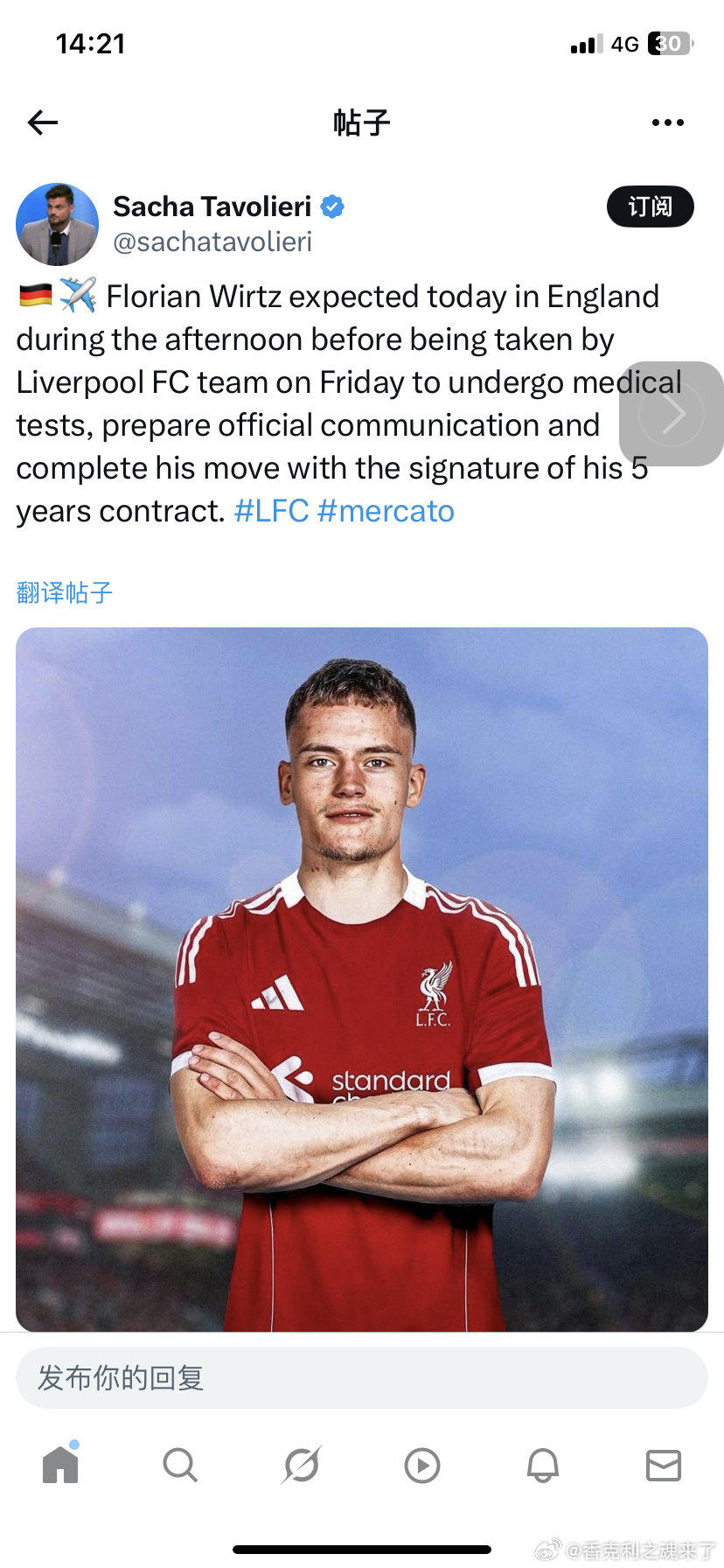Open the Home tab icon

point(60,1464)
